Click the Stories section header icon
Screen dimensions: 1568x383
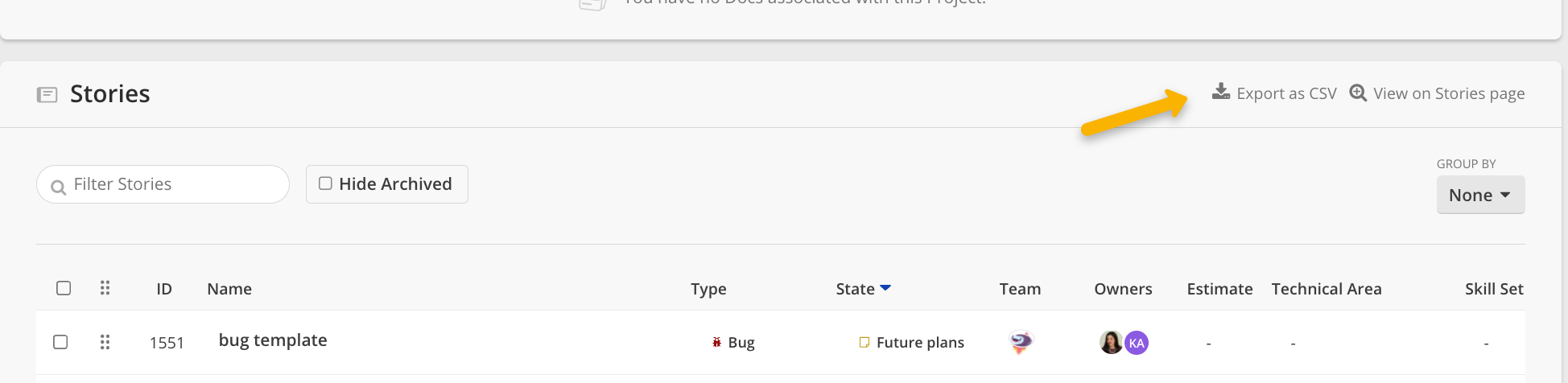click(x=47, y=95)
